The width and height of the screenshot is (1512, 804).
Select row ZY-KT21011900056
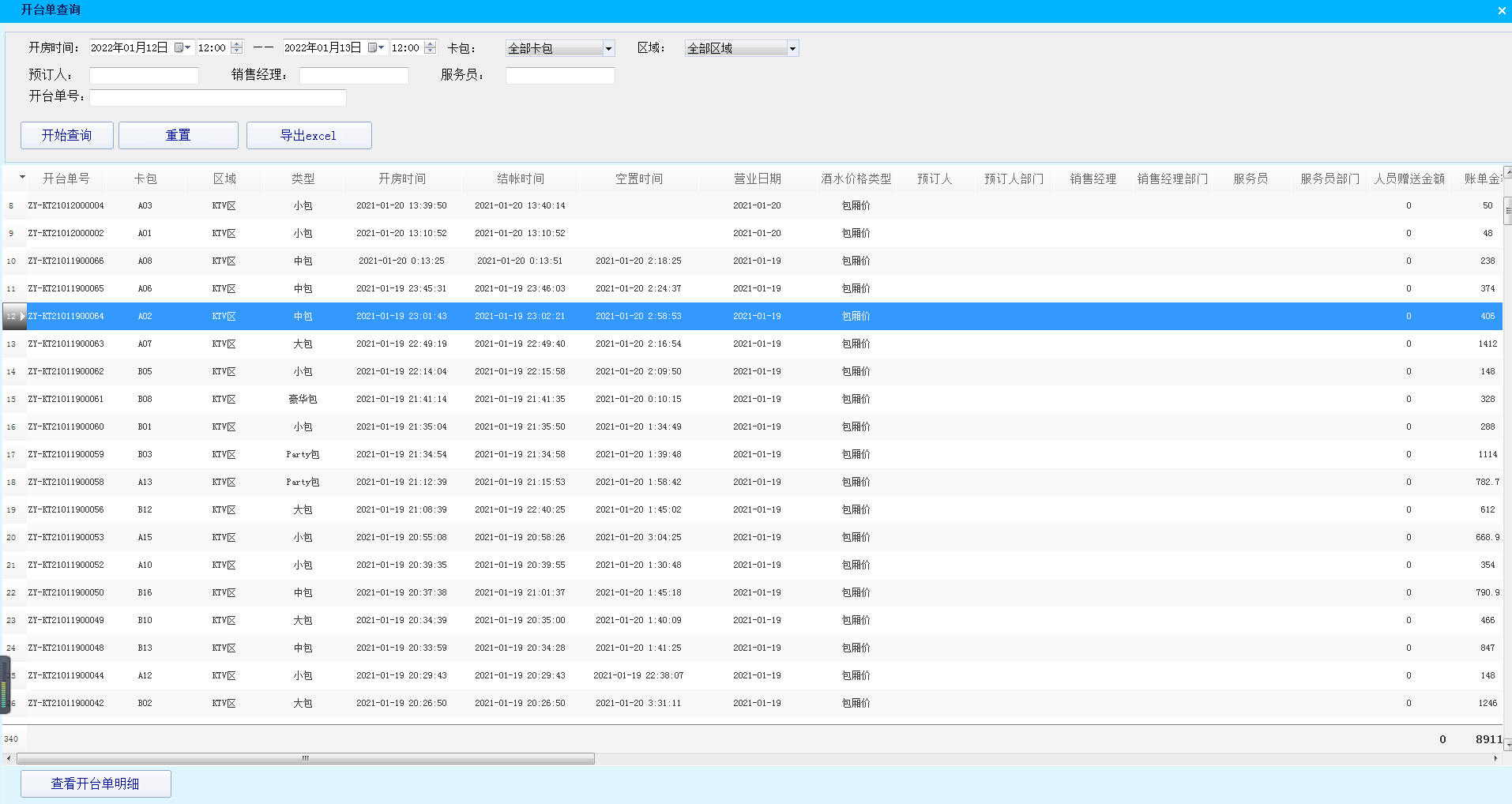752,509
